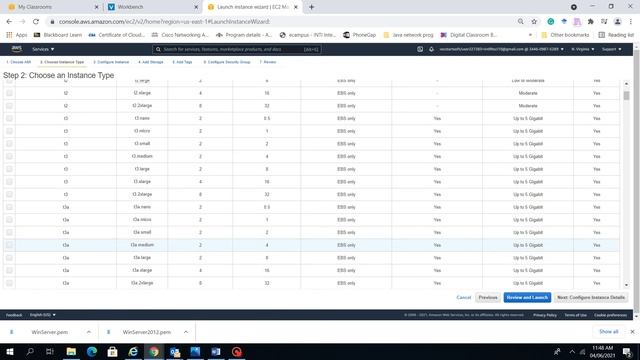The image size is (640, 360).
Task: Launch Internet Explorer from taskbar
Action: click(x=133, y=351)
